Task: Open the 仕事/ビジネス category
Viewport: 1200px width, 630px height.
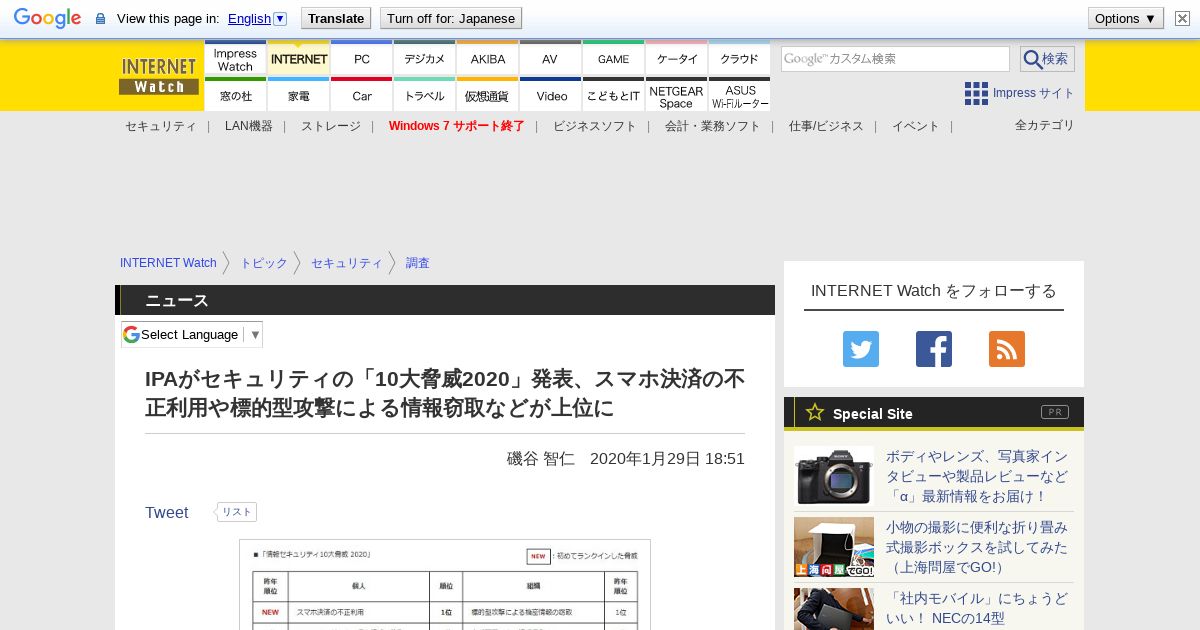Action: 826,126
